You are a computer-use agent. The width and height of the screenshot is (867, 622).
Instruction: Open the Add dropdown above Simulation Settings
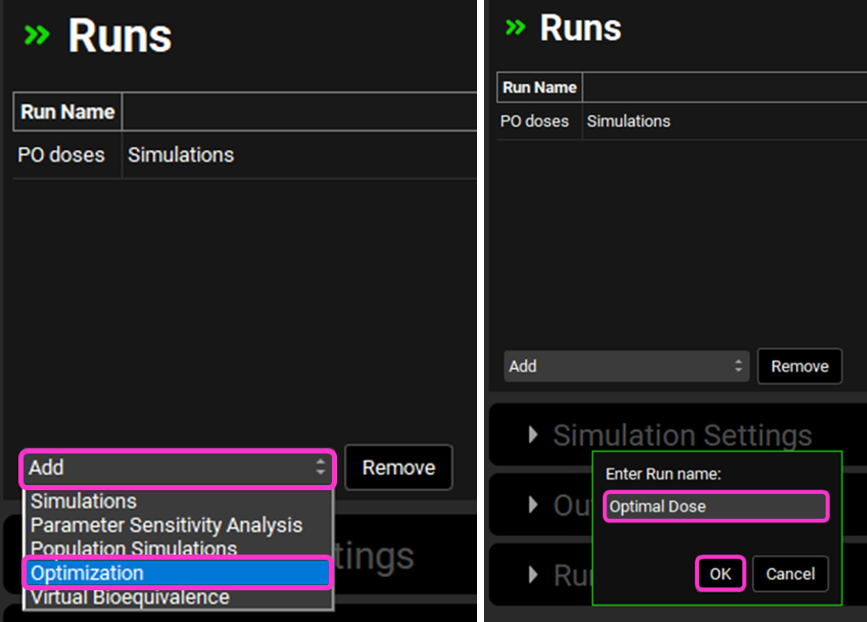627,366
